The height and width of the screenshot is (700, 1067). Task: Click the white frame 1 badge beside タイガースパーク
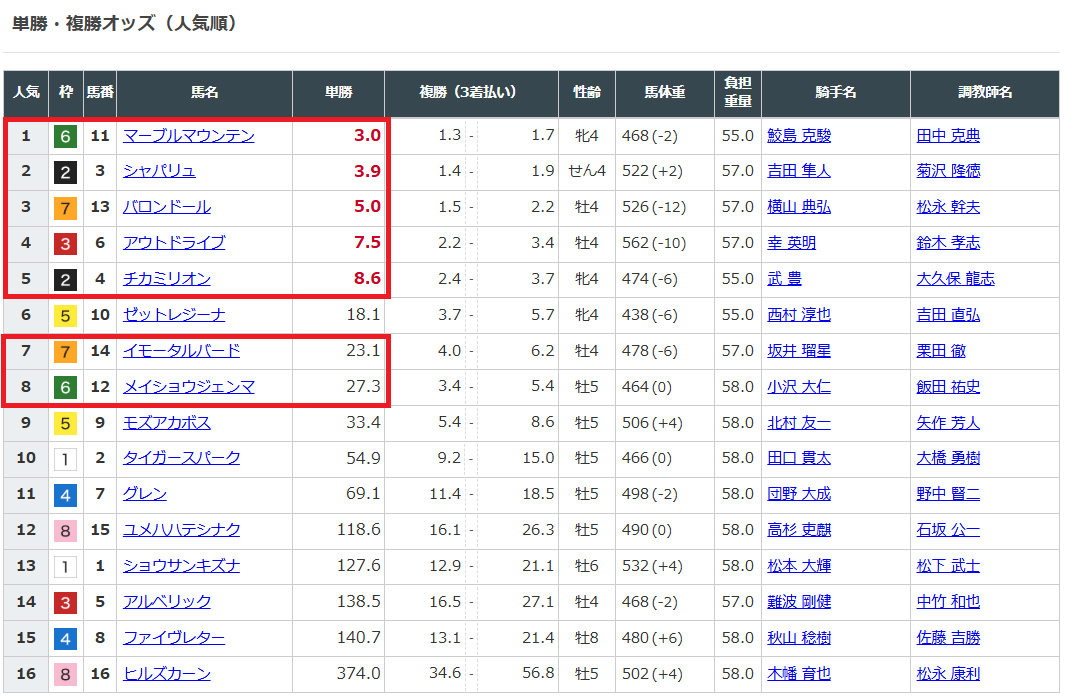tap(65, 458)
